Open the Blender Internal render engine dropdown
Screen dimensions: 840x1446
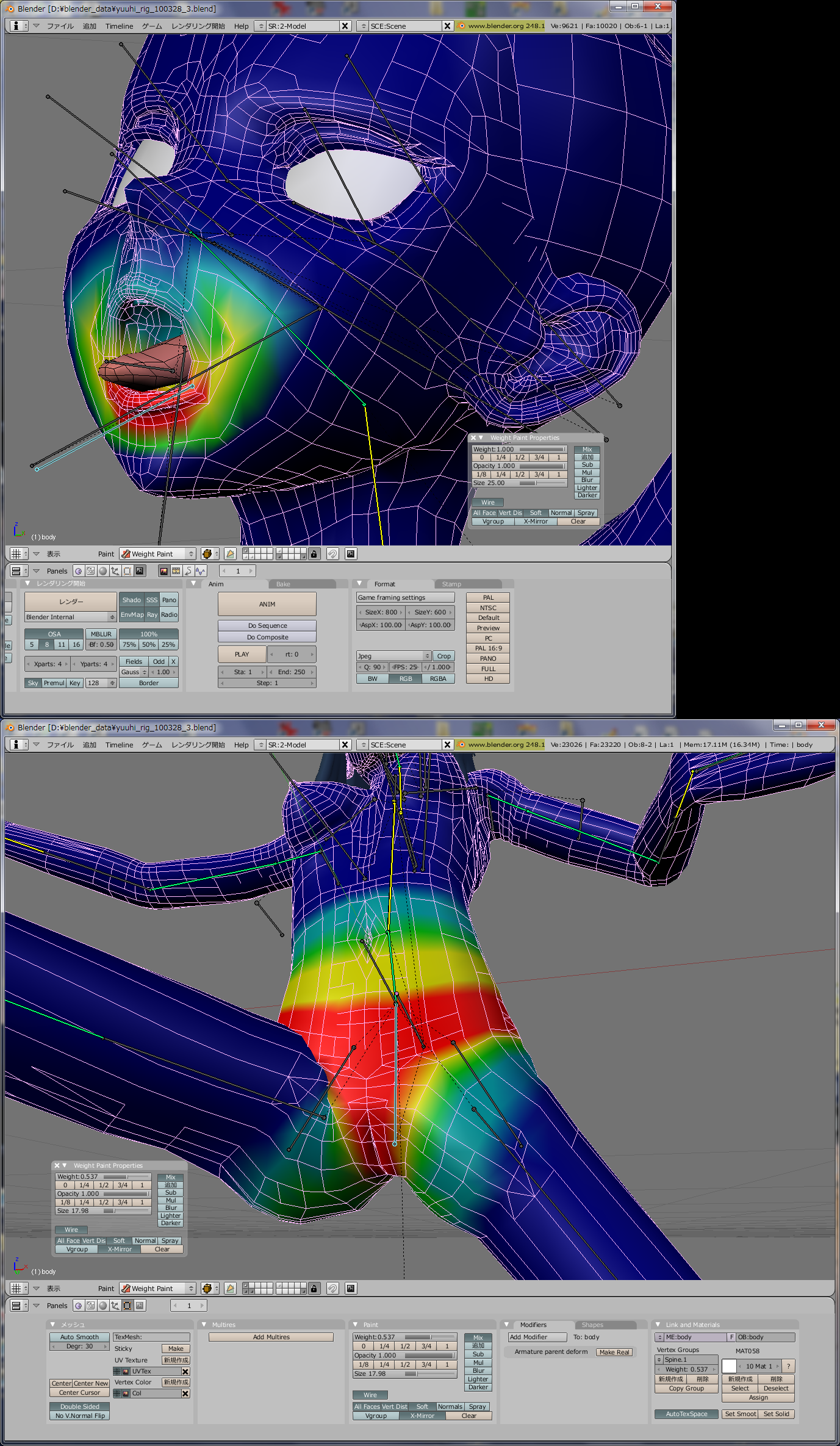pyautogui.click(x=70, y=617)
